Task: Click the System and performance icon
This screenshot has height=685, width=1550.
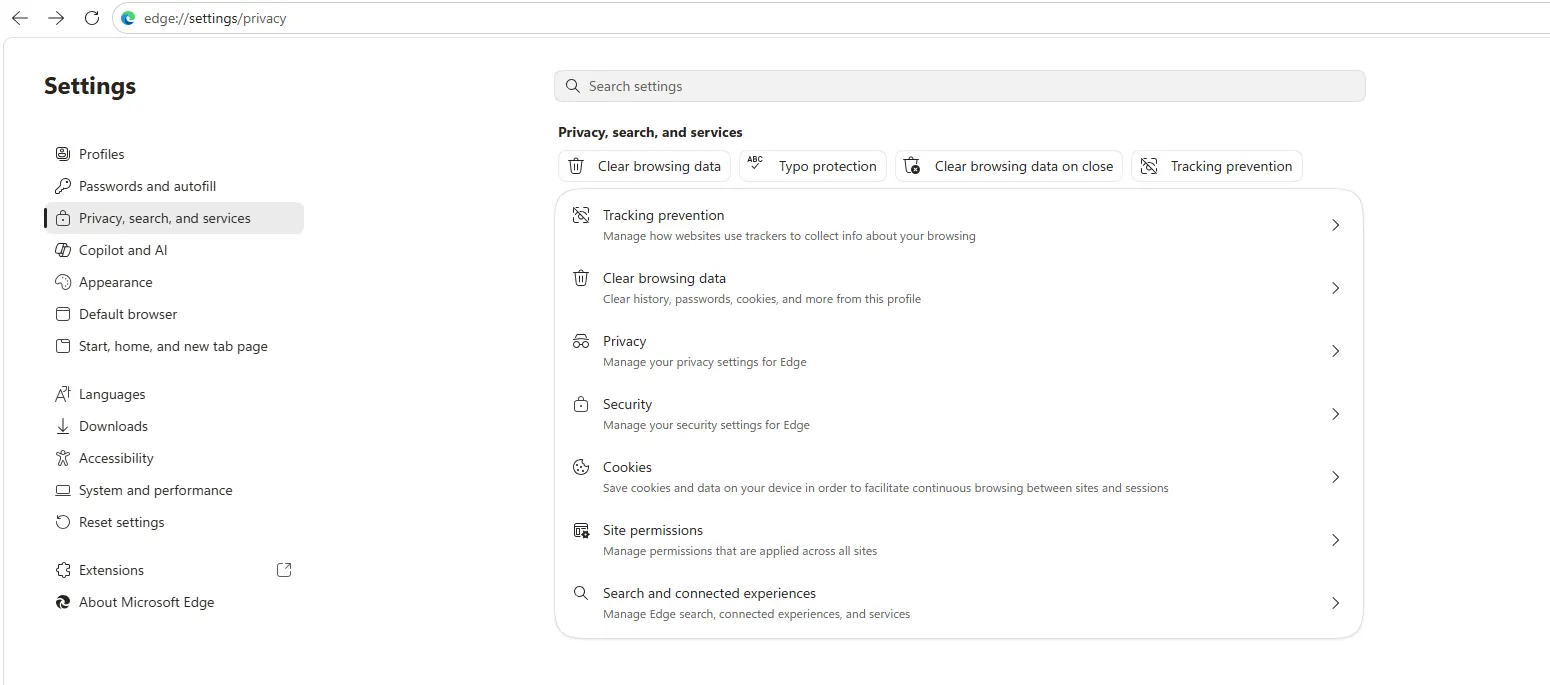Action: tap(63, 490)
